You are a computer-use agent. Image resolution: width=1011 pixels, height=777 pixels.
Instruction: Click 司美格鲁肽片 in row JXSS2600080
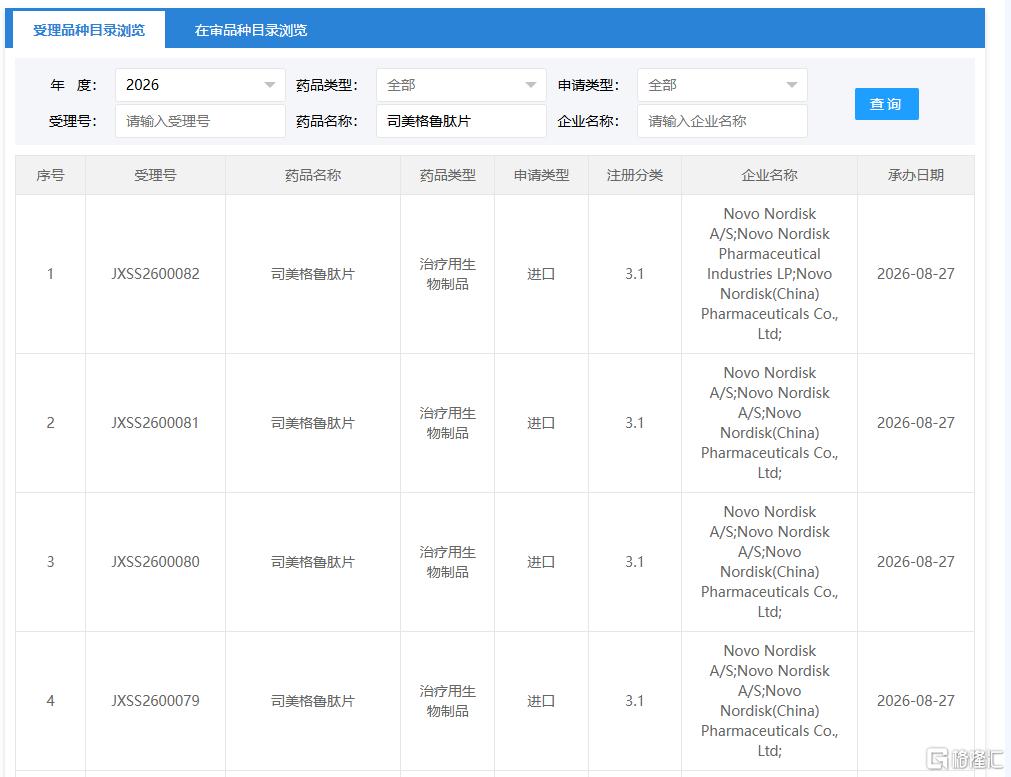(313, 562)
